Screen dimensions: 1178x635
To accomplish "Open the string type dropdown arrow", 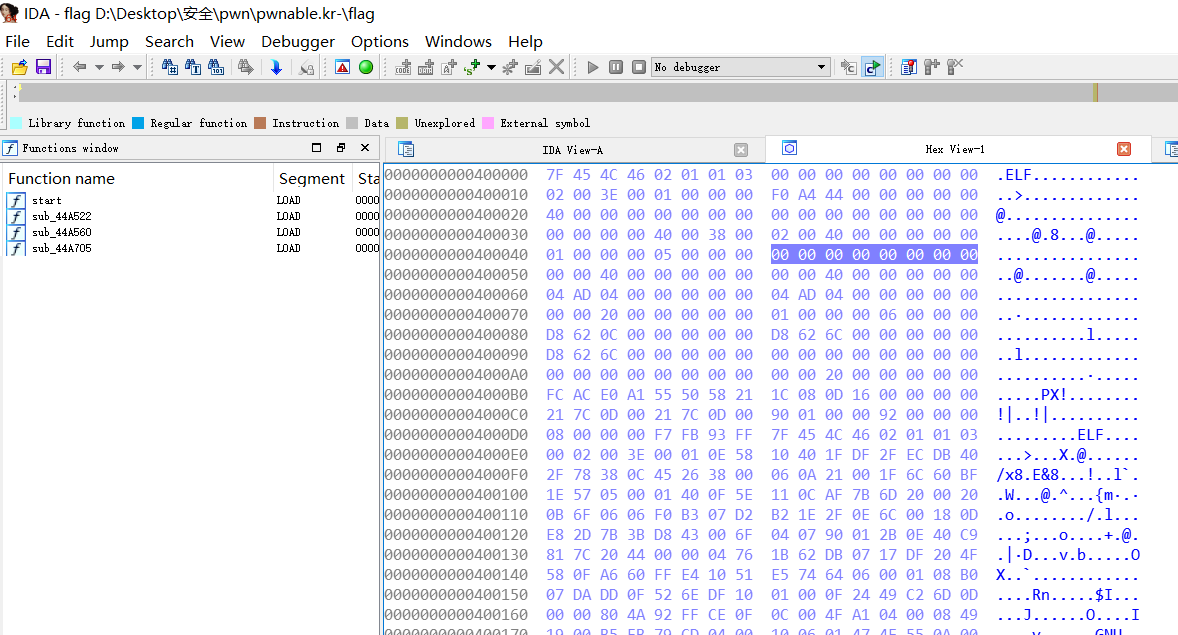I will [491, 67].
